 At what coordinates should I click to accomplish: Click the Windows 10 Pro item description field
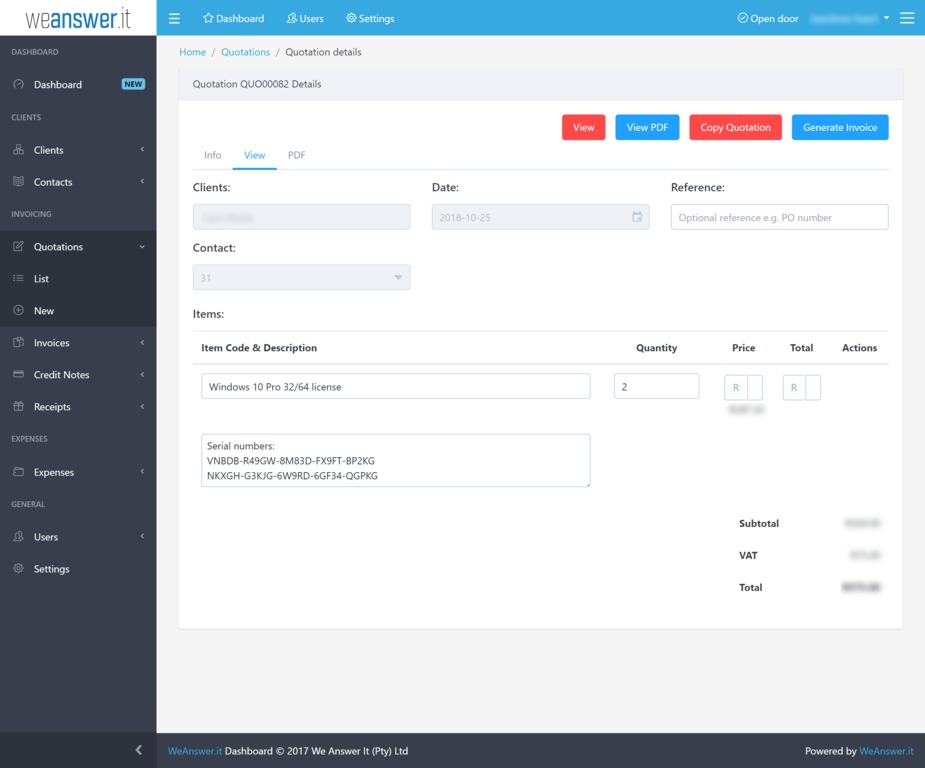395,386
